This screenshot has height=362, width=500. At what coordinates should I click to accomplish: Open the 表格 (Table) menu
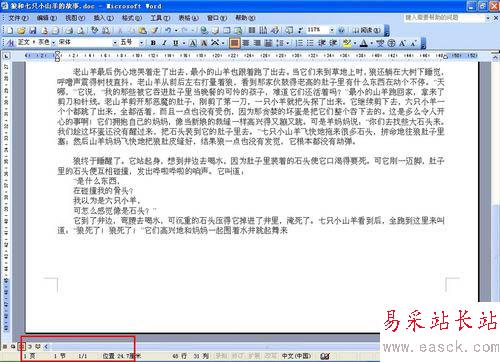point(188,18)
